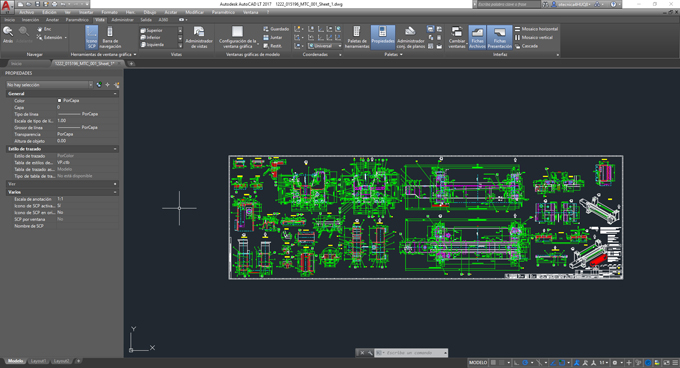Open the Cambiar ventanas dropdown

point(457,37)
